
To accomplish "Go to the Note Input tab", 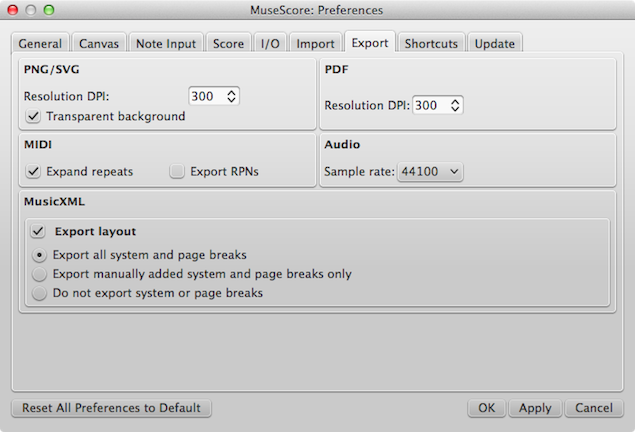I will tap(166, 43).
